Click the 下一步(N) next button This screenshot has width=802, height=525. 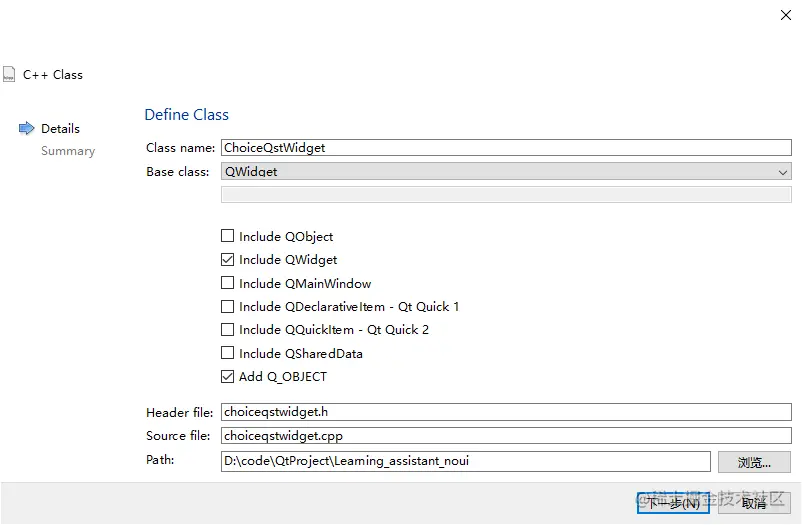point(673,503)
